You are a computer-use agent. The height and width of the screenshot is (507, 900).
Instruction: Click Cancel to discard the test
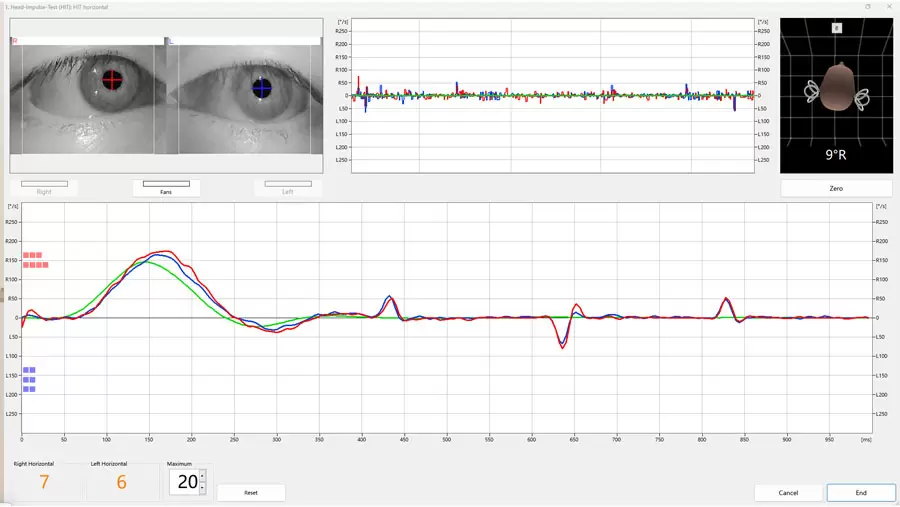788,492
